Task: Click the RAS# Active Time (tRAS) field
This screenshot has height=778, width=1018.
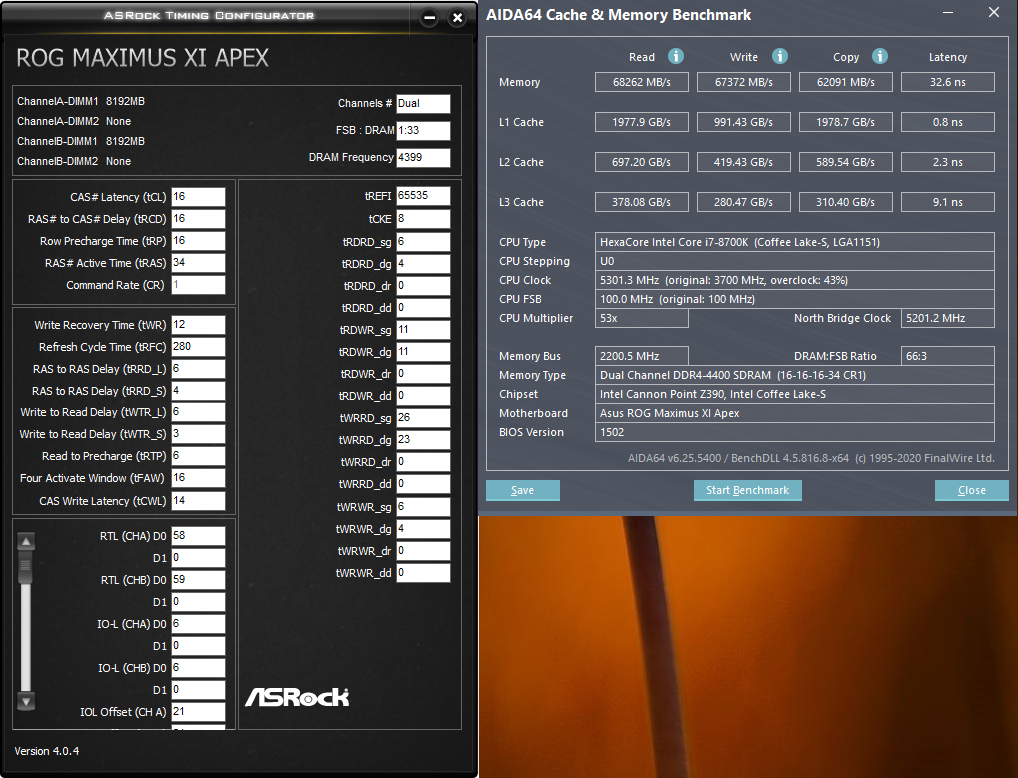Action: coord(198,263)
